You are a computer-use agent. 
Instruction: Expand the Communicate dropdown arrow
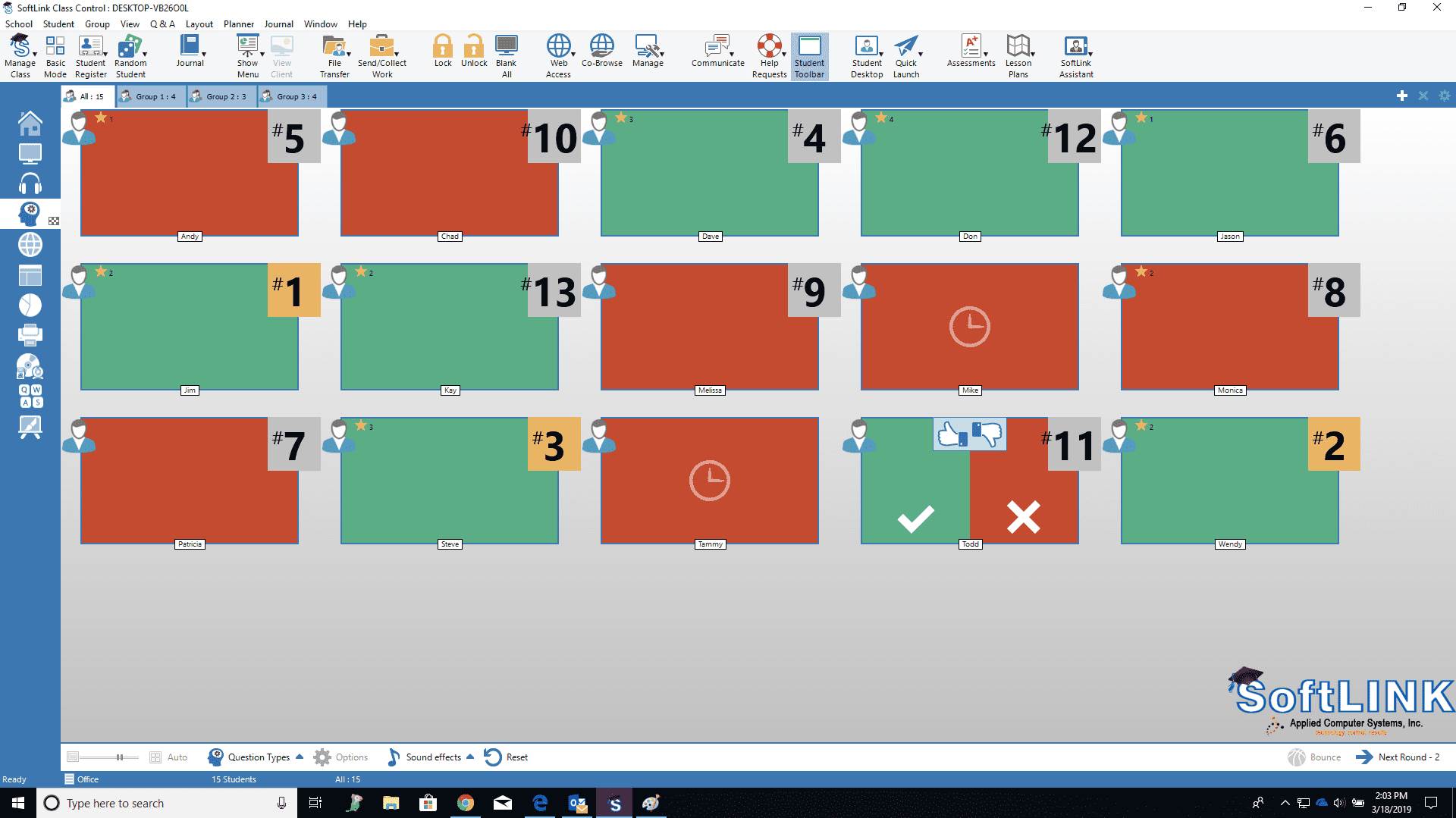tap(732, 54)
